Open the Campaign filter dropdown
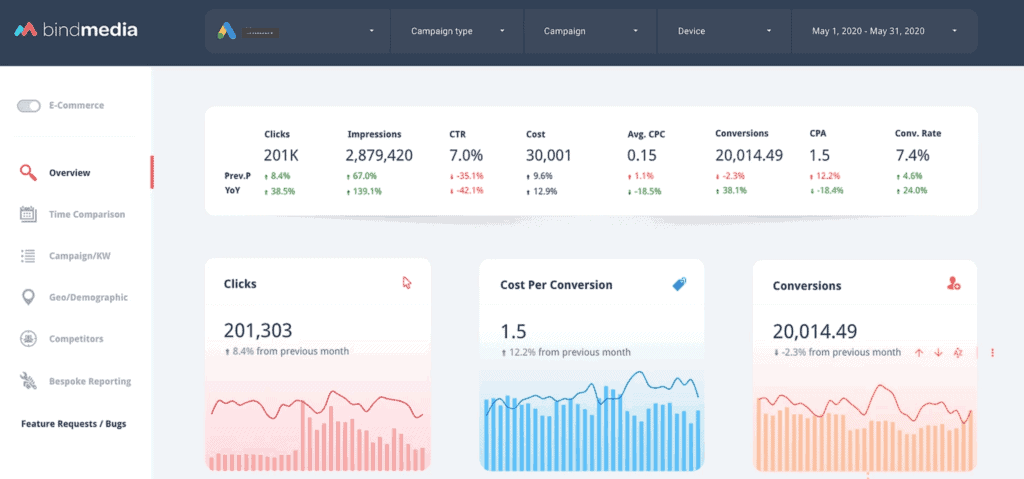 [590, 31]
